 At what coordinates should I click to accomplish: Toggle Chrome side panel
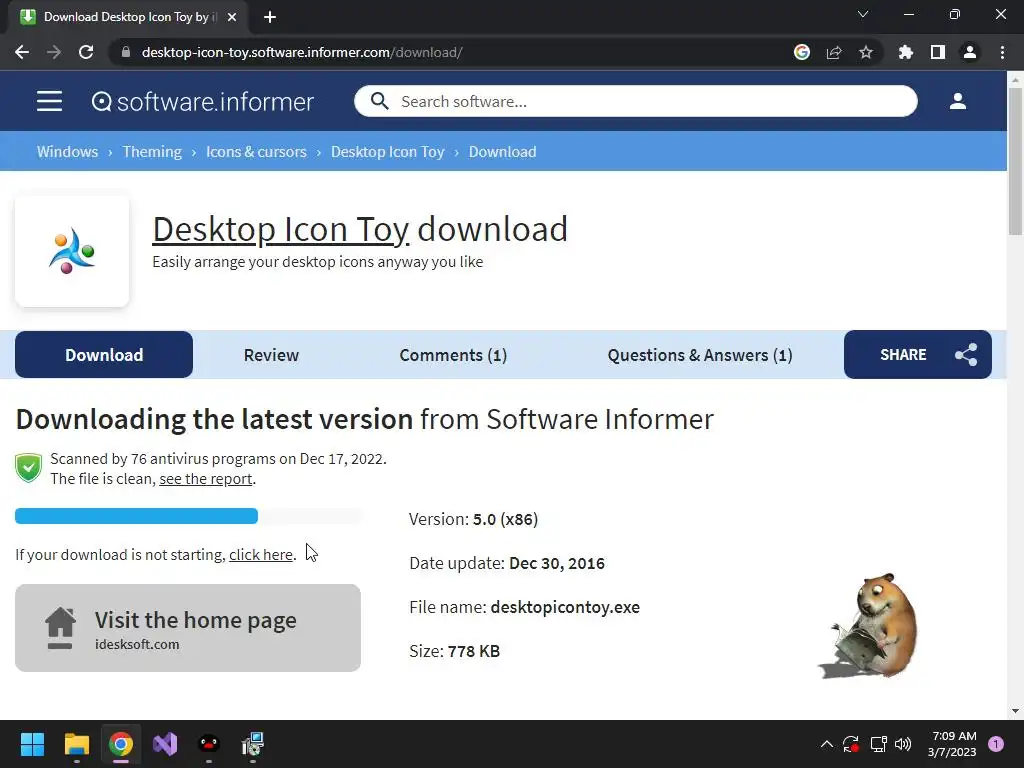pos(938,52)
